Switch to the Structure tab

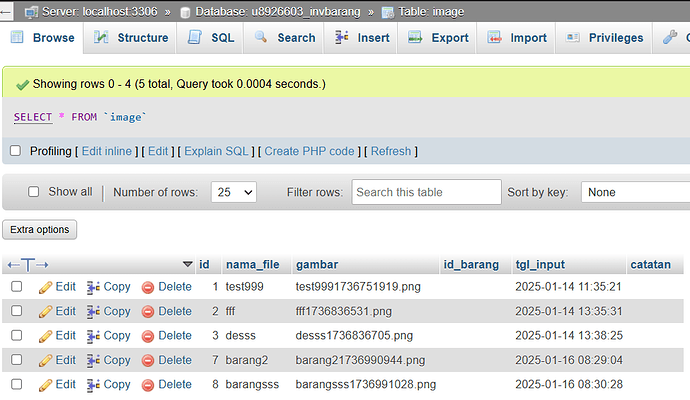(131, 38)
